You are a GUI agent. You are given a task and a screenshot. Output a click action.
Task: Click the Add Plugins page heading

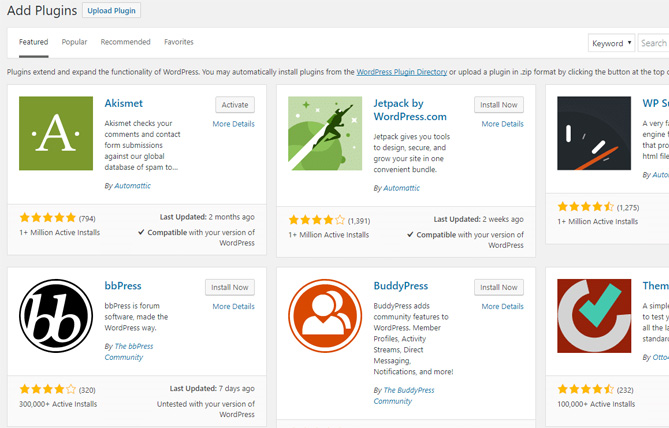tap(42, 11)
